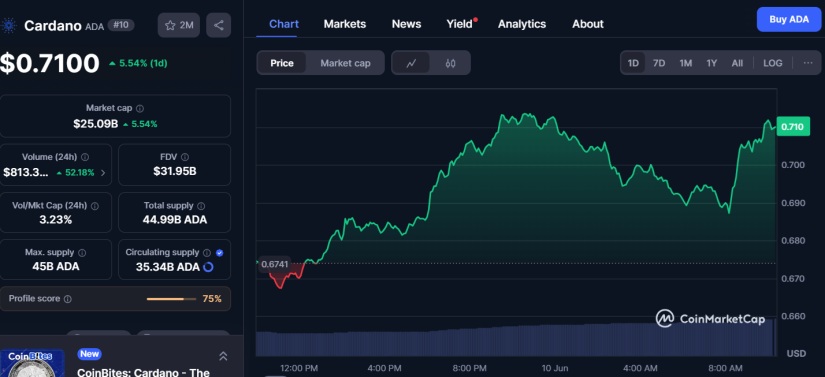
Task: Click the 44.99B ADA total supply
Action: click(x=175, y=220)
